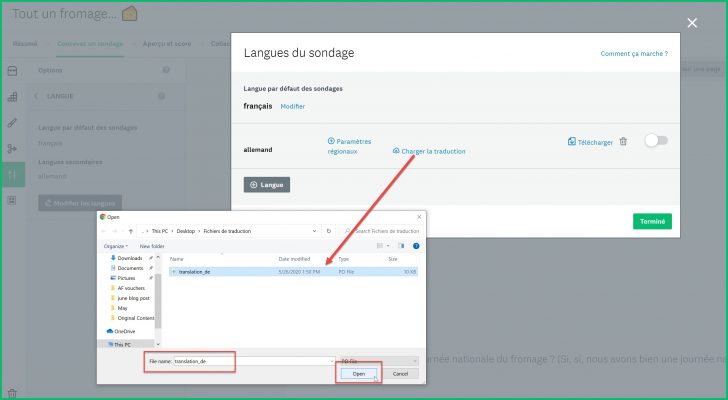The image size is (728, 400).
Task: Click the Open button in file dialog
Action: pyautogui.click(x=360, y=374)
